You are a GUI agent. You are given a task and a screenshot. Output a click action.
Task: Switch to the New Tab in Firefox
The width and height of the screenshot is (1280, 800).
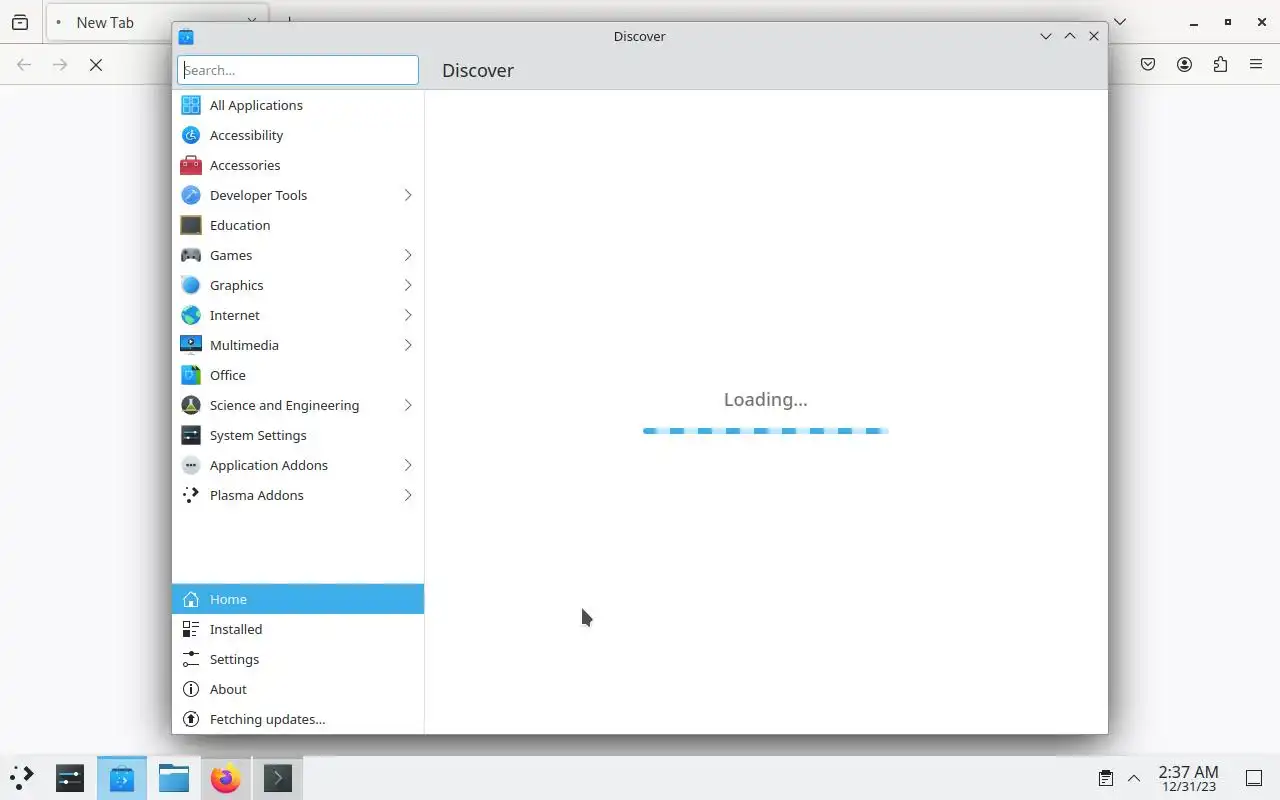coord(108,22)
